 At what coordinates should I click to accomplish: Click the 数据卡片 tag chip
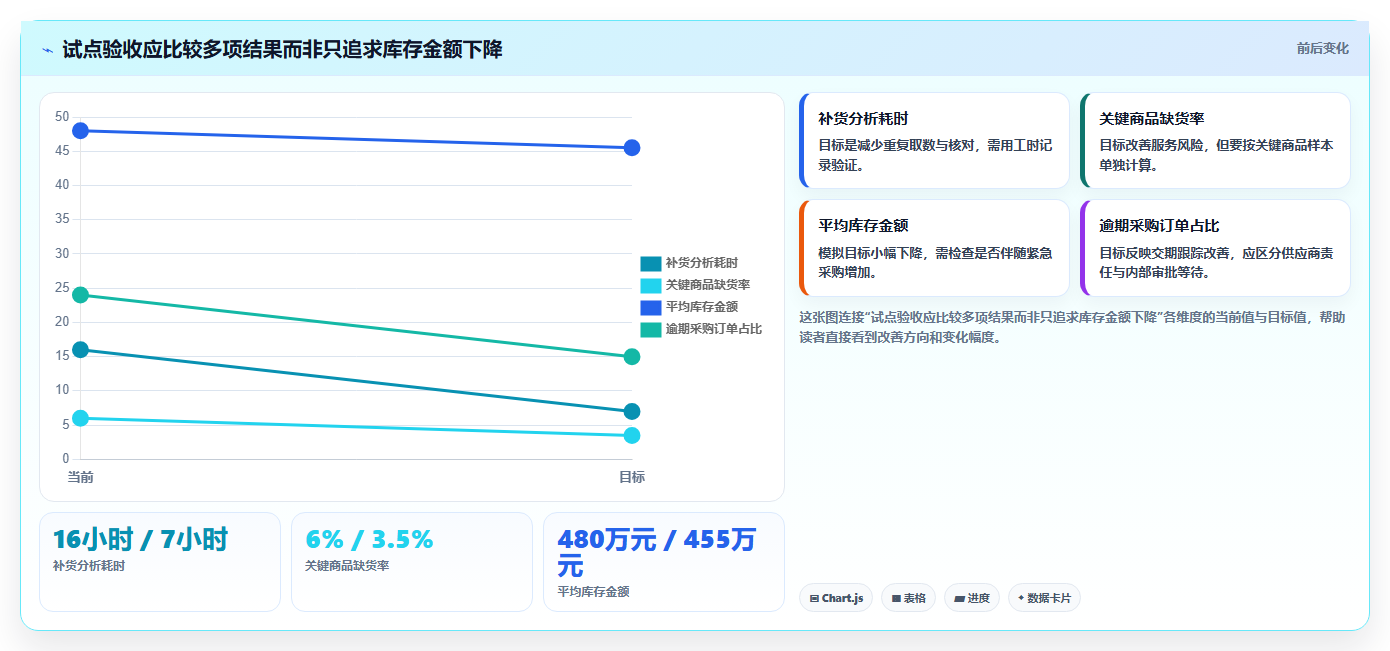click(x=1044, y=598)
